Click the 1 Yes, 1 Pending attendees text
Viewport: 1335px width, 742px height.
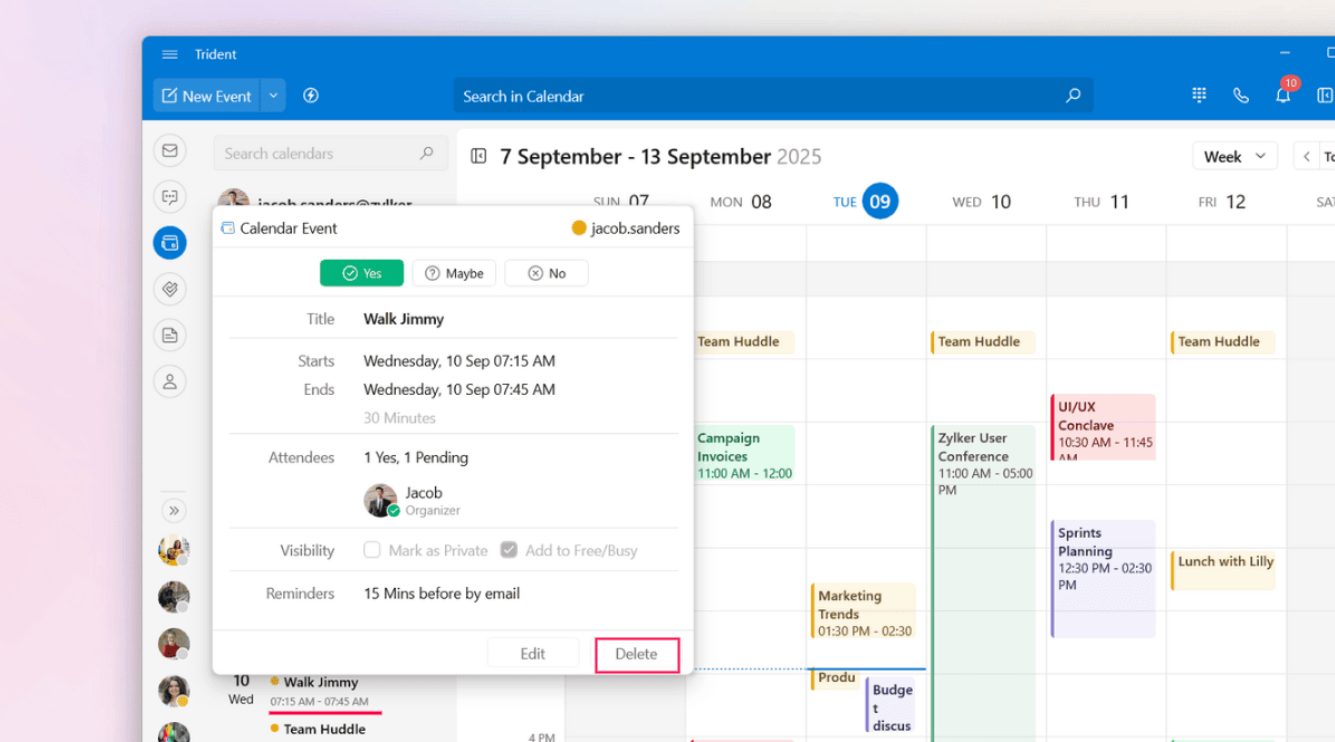(416, 457)
